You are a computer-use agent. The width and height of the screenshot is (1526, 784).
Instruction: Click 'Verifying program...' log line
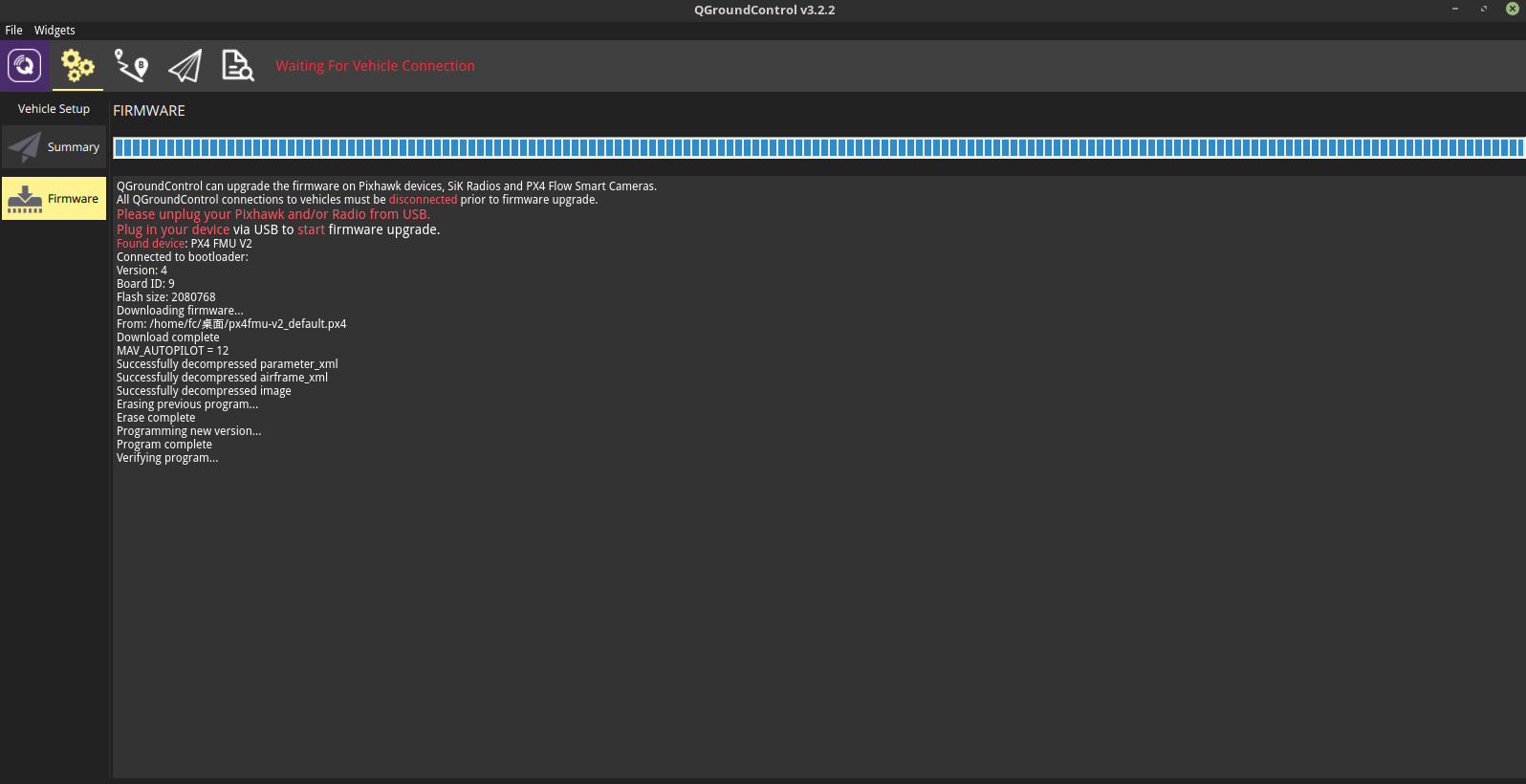167,458
